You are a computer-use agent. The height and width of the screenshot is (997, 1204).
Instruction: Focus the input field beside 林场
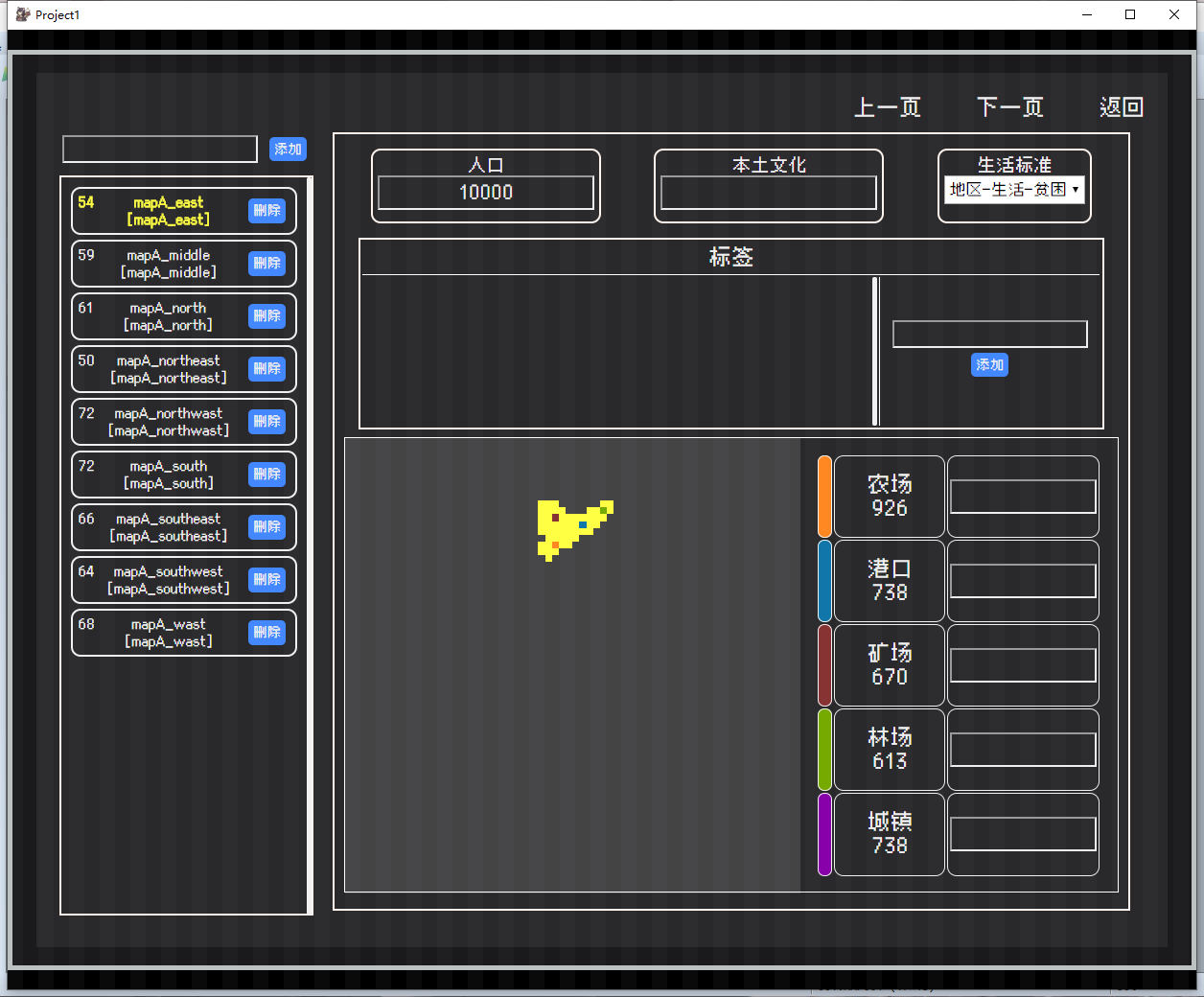click(1023, 750)
